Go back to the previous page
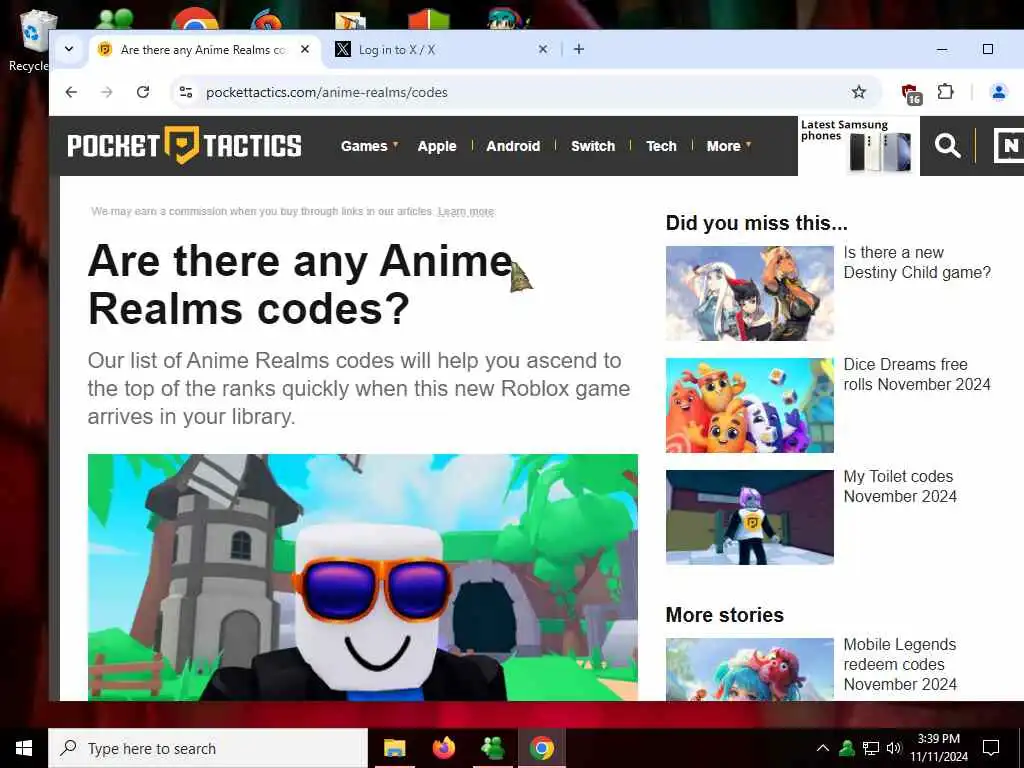This screenshot has width=1024, height=768. click(x=71, y=92)
